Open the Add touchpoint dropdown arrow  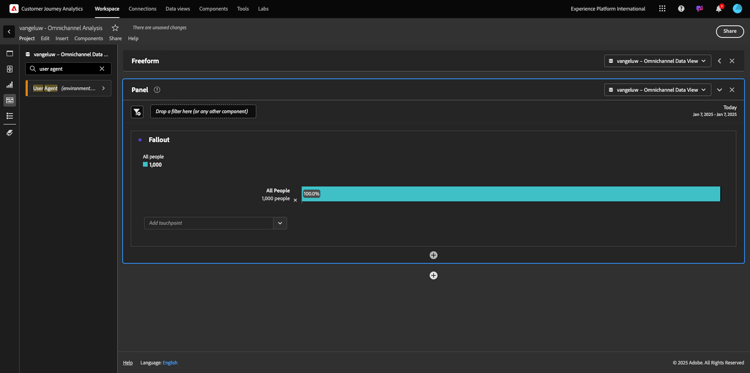point(280,223)
